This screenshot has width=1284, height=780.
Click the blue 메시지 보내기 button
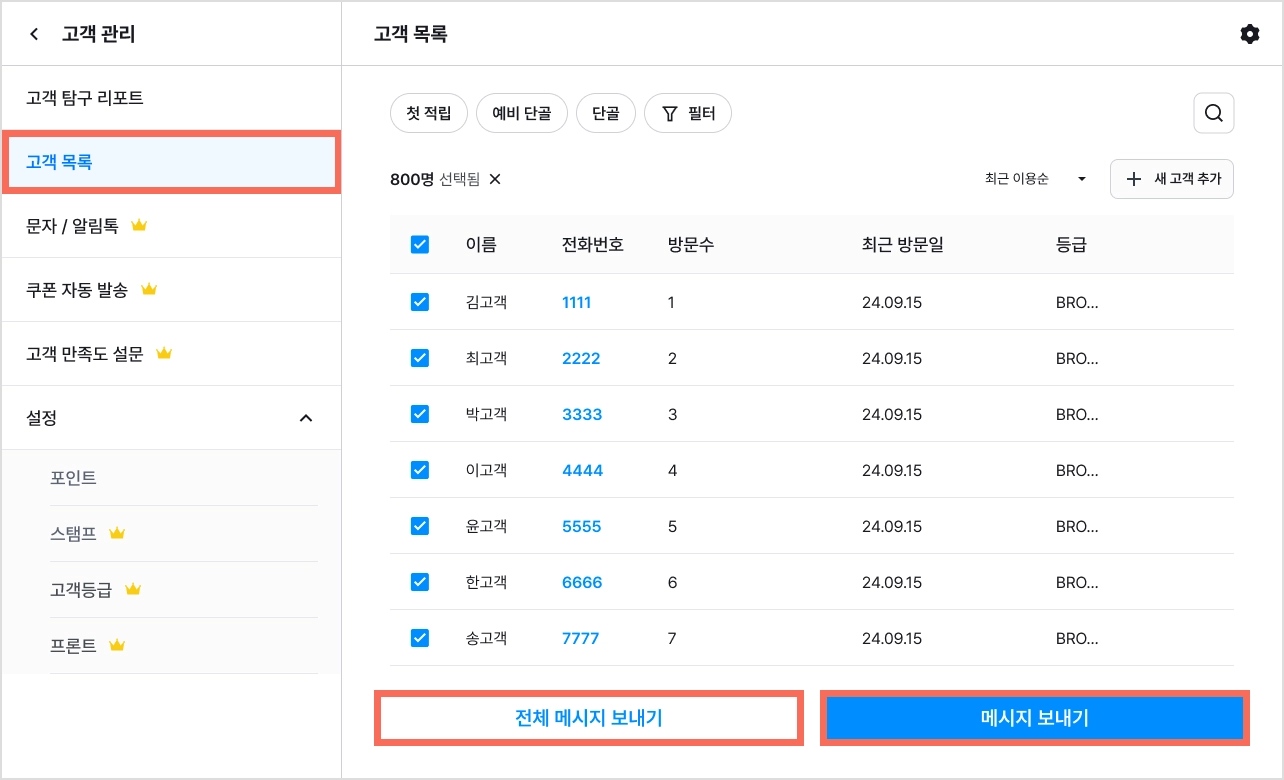coord(1035,718)
